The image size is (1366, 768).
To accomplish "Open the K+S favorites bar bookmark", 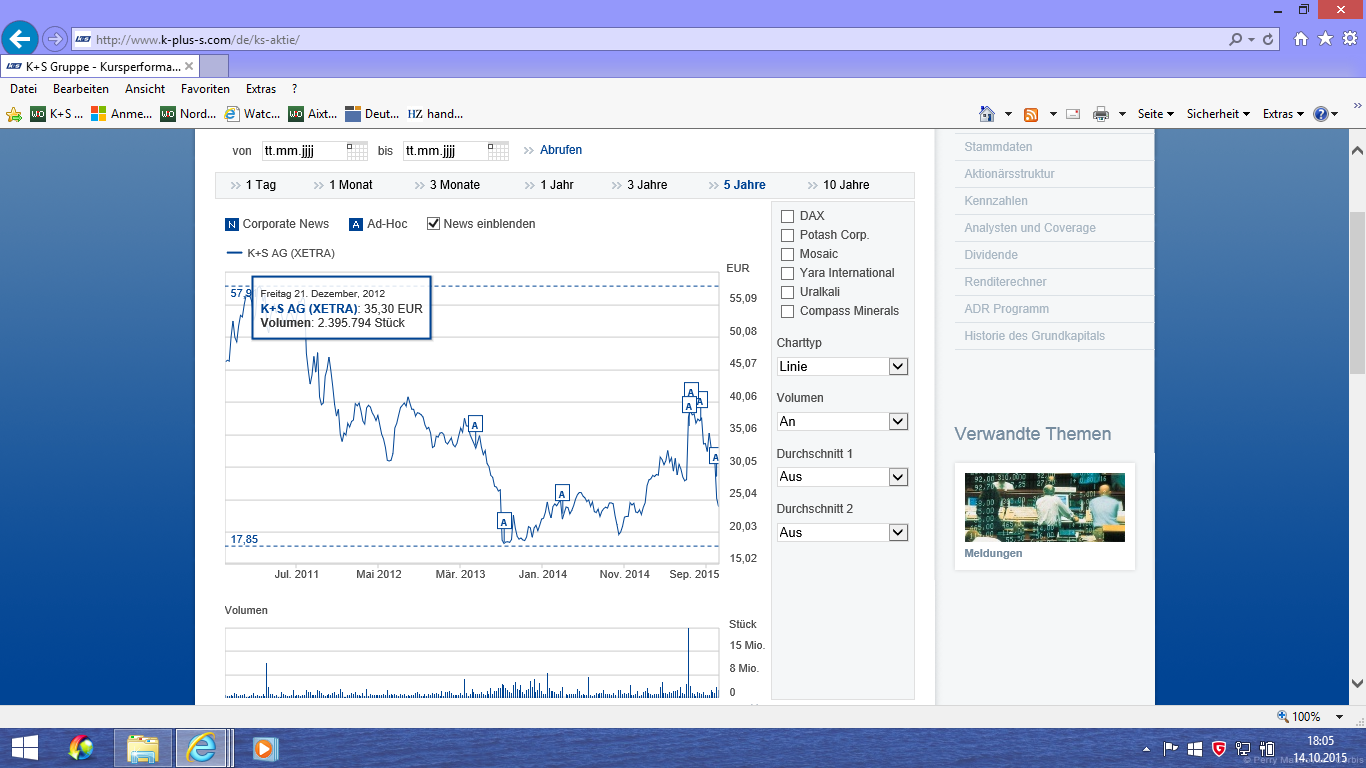I will pos(57,114).
